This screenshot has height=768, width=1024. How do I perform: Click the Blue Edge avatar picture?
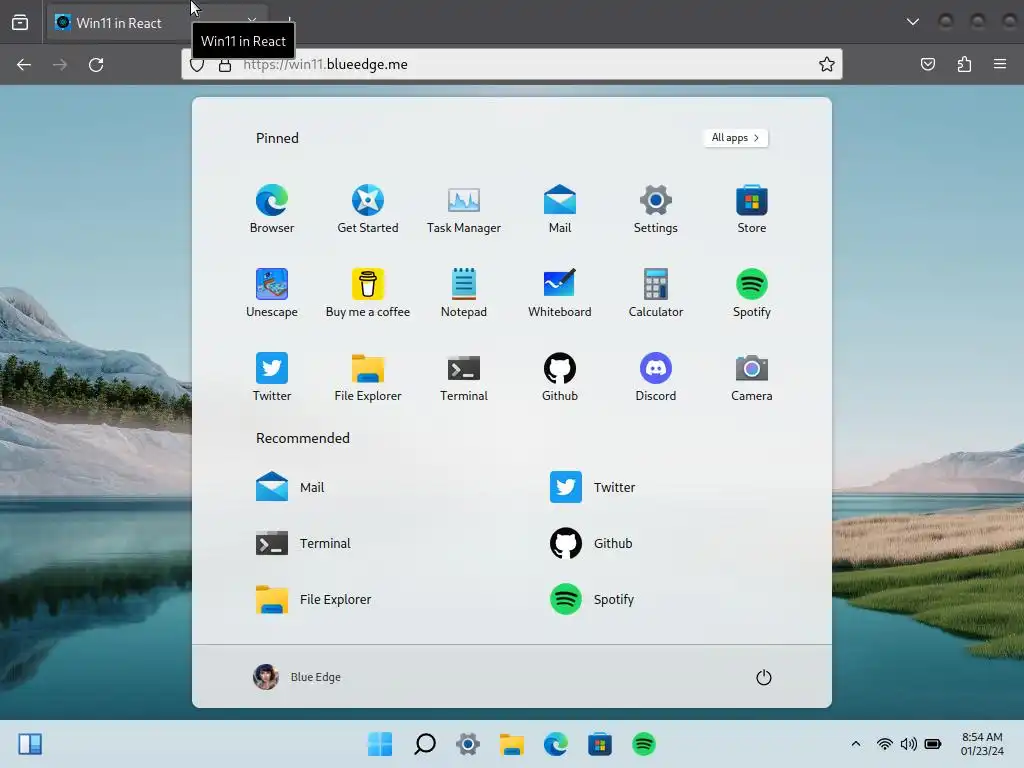(x=266, y=677)
